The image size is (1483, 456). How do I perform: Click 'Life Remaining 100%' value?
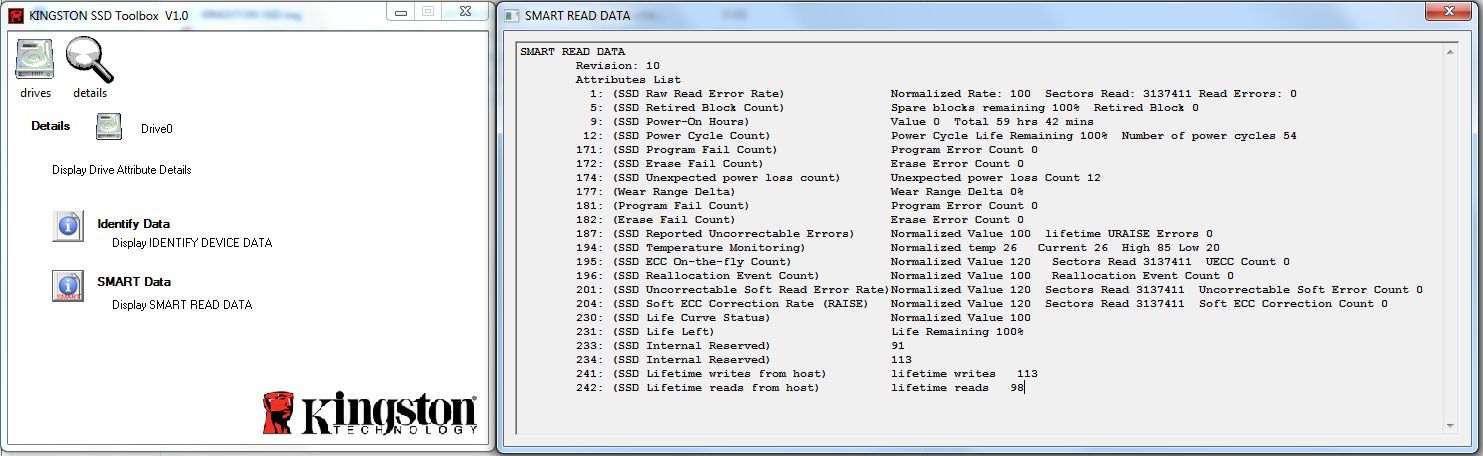tap(957, 331)
